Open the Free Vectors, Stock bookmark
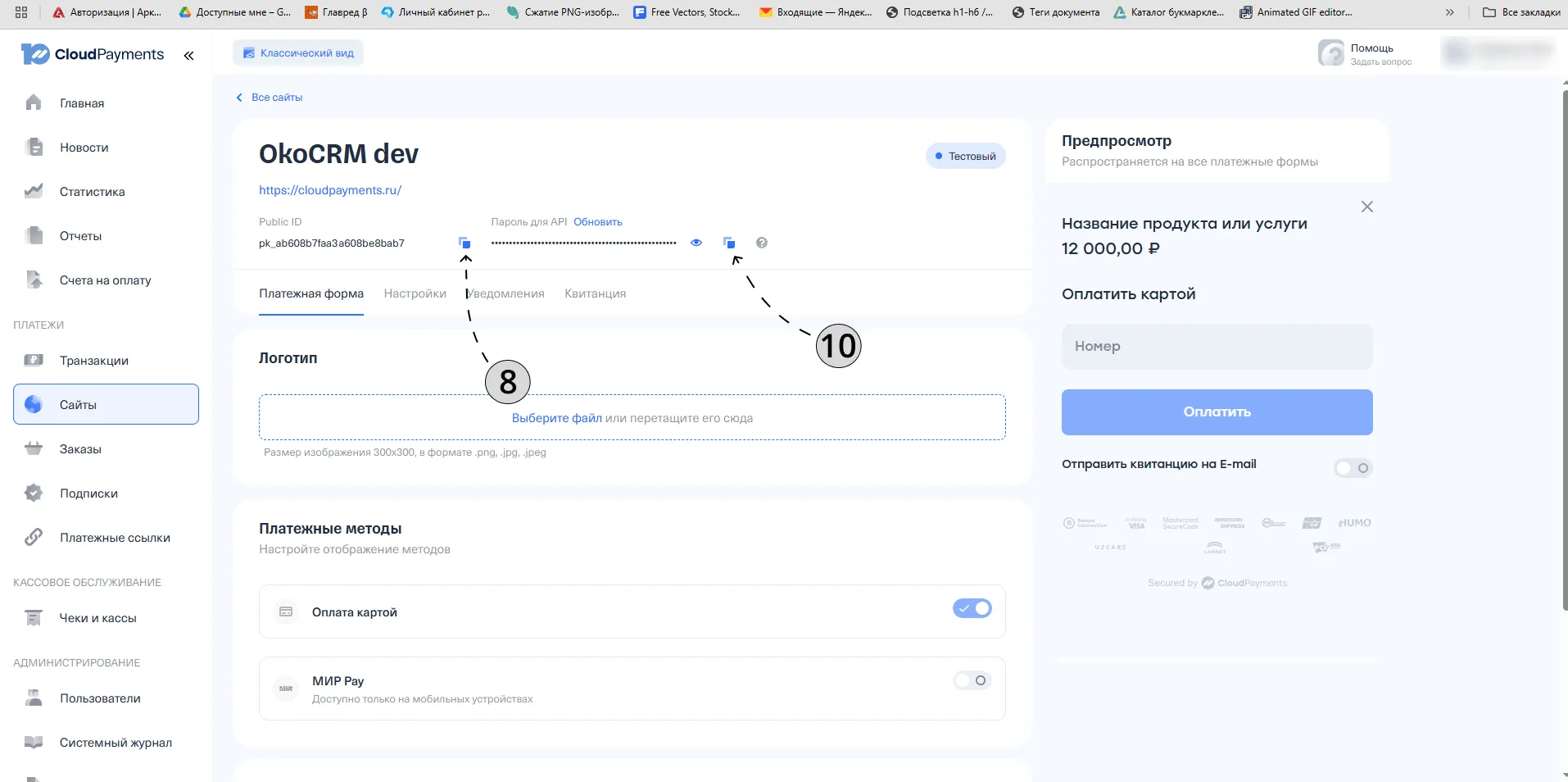 tap(687, 12)
